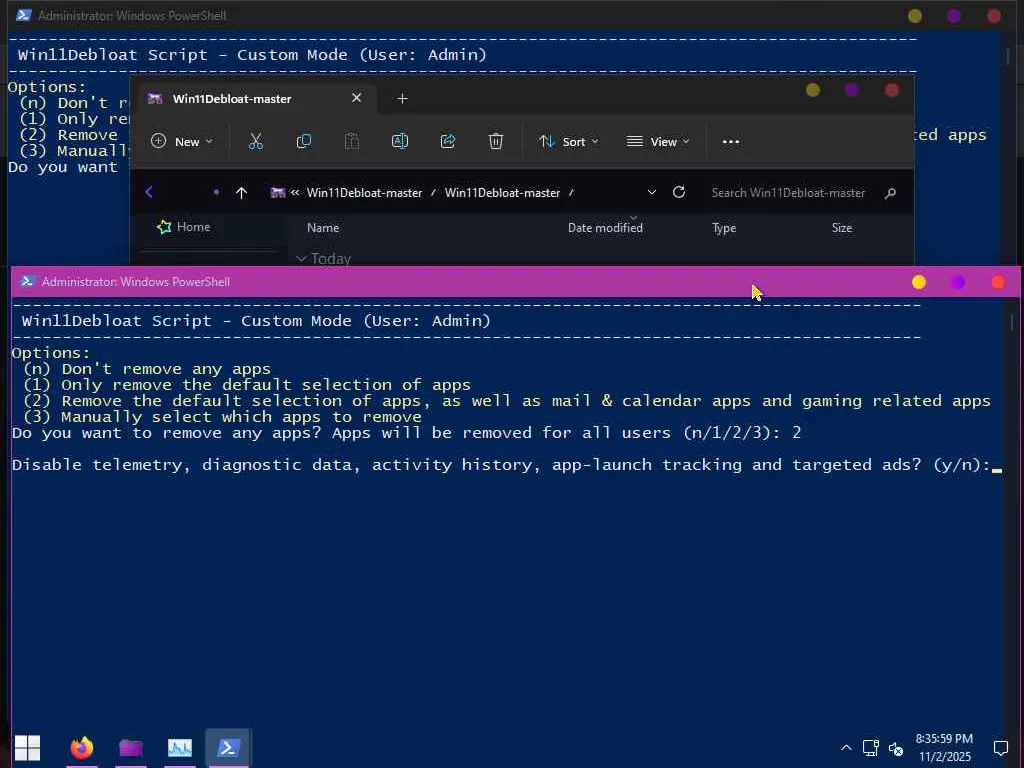Click the Rename icon in File Explorer toolbar
The width and height of the screenshot is (1024, 768).
(400, 141)
